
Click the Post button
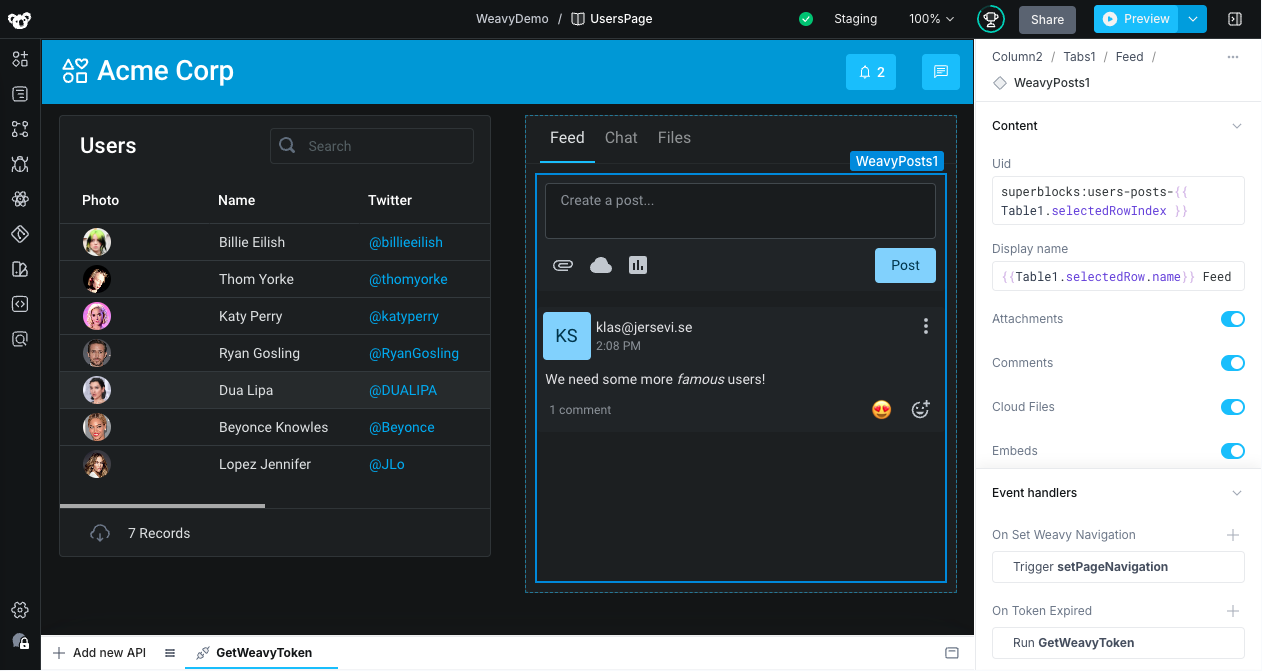905,265
